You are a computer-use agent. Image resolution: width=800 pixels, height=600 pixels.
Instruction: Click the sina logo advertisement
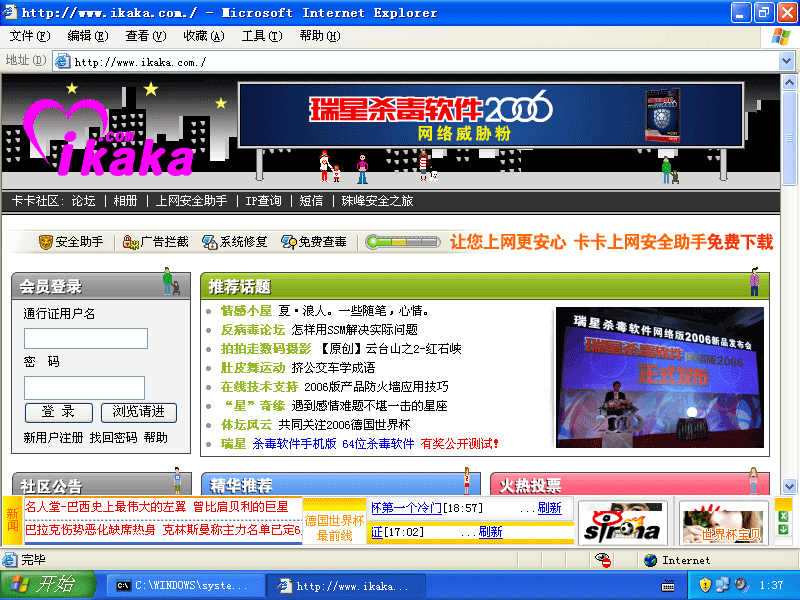click(x=622, y=522)
